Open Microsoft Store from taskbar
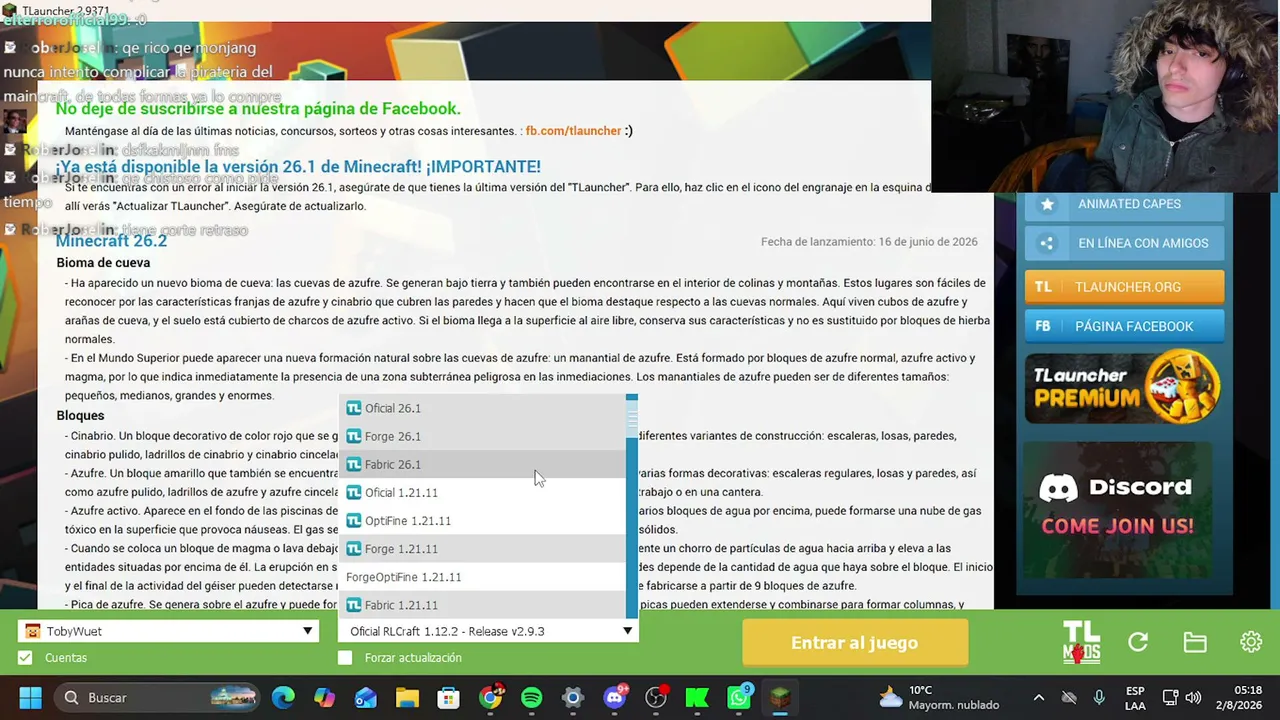This screenshot has width=1280, height=720. point(448,698)
